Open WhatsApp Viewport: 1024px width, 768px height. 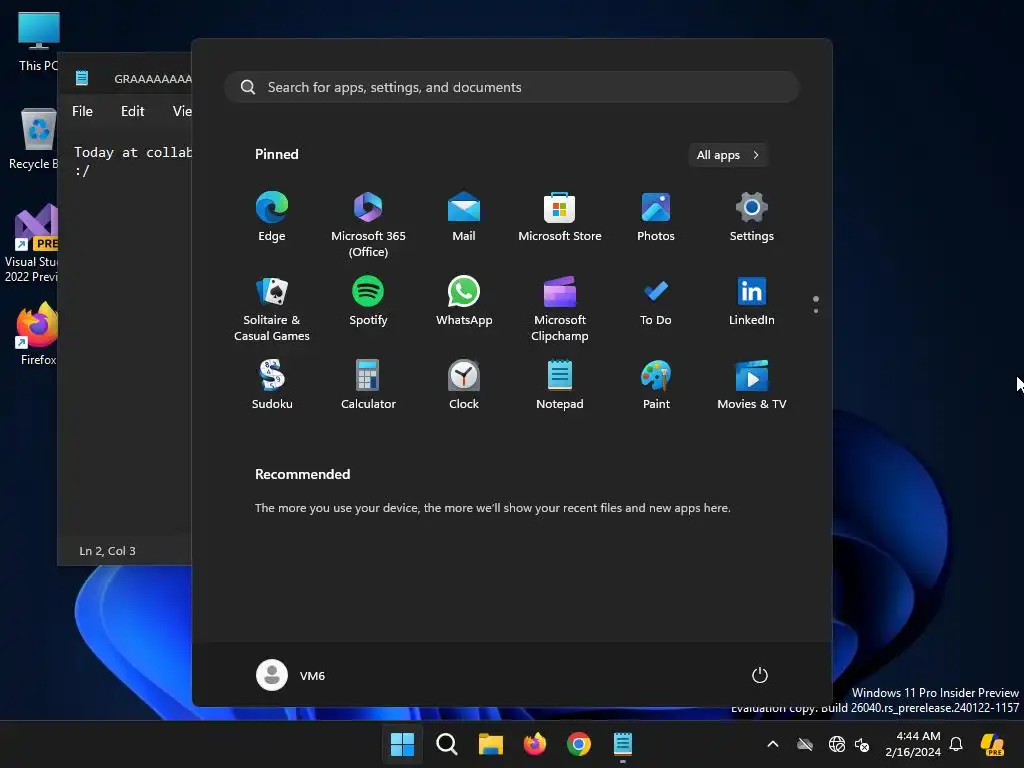point(464,302)
